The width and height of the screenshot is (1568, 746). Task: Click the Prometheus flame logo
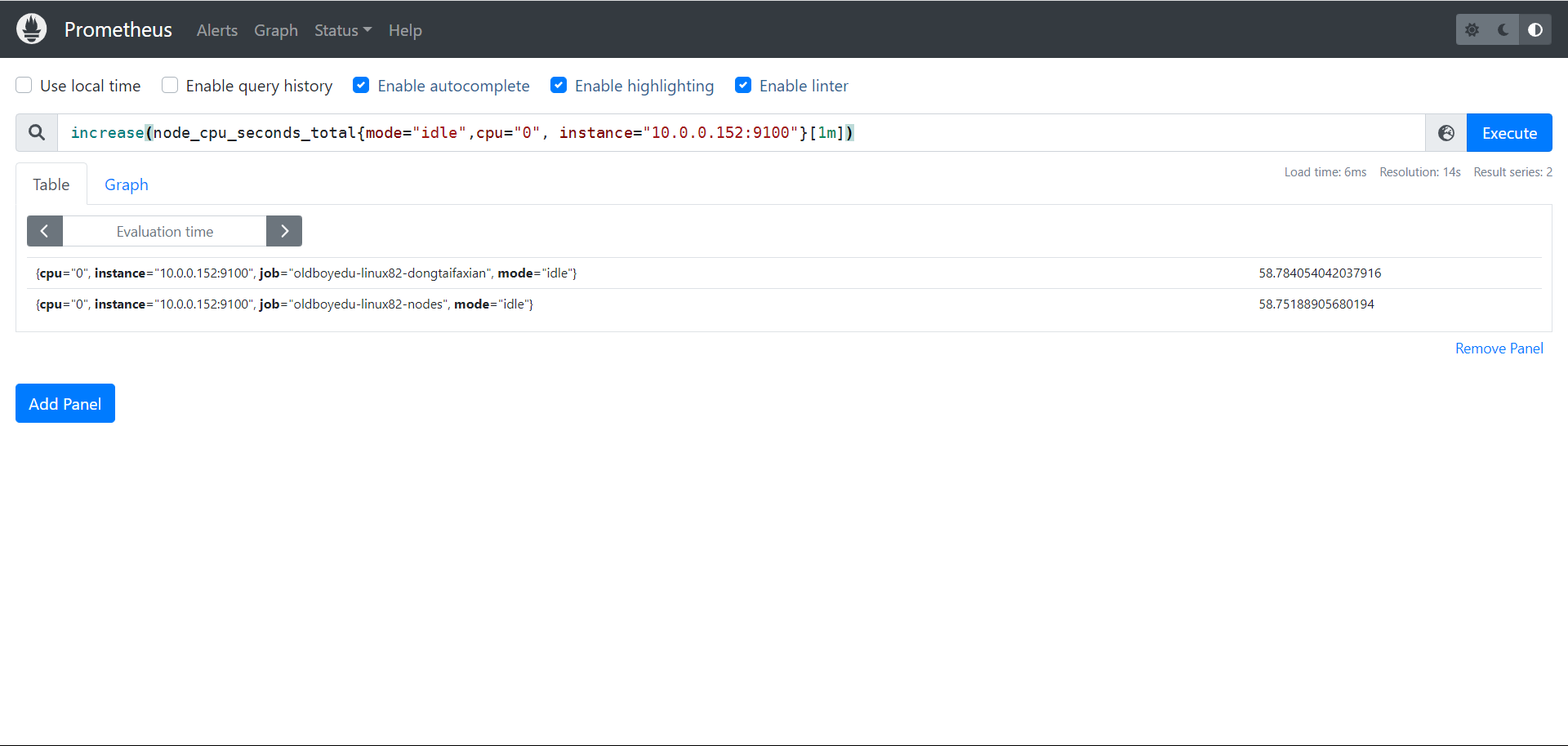coord(32,29)
